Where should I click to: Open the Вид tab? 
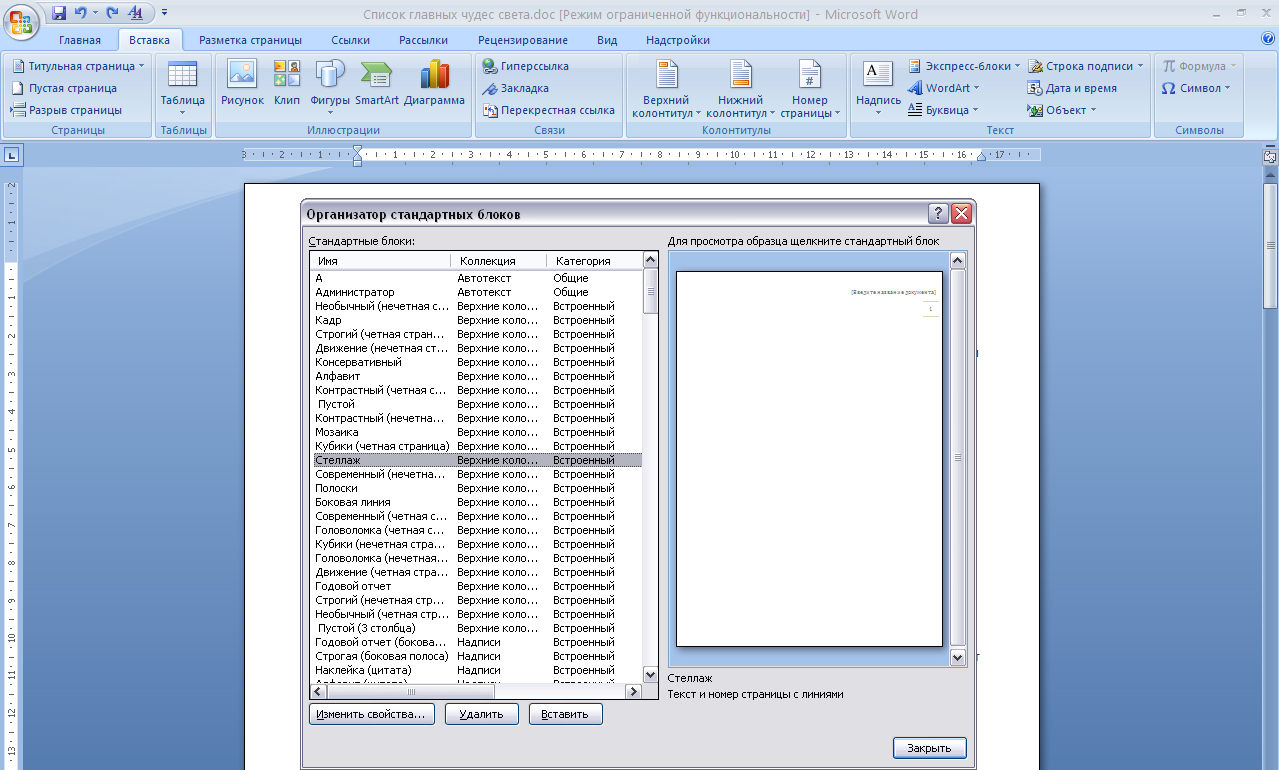(x=607, y=40)
